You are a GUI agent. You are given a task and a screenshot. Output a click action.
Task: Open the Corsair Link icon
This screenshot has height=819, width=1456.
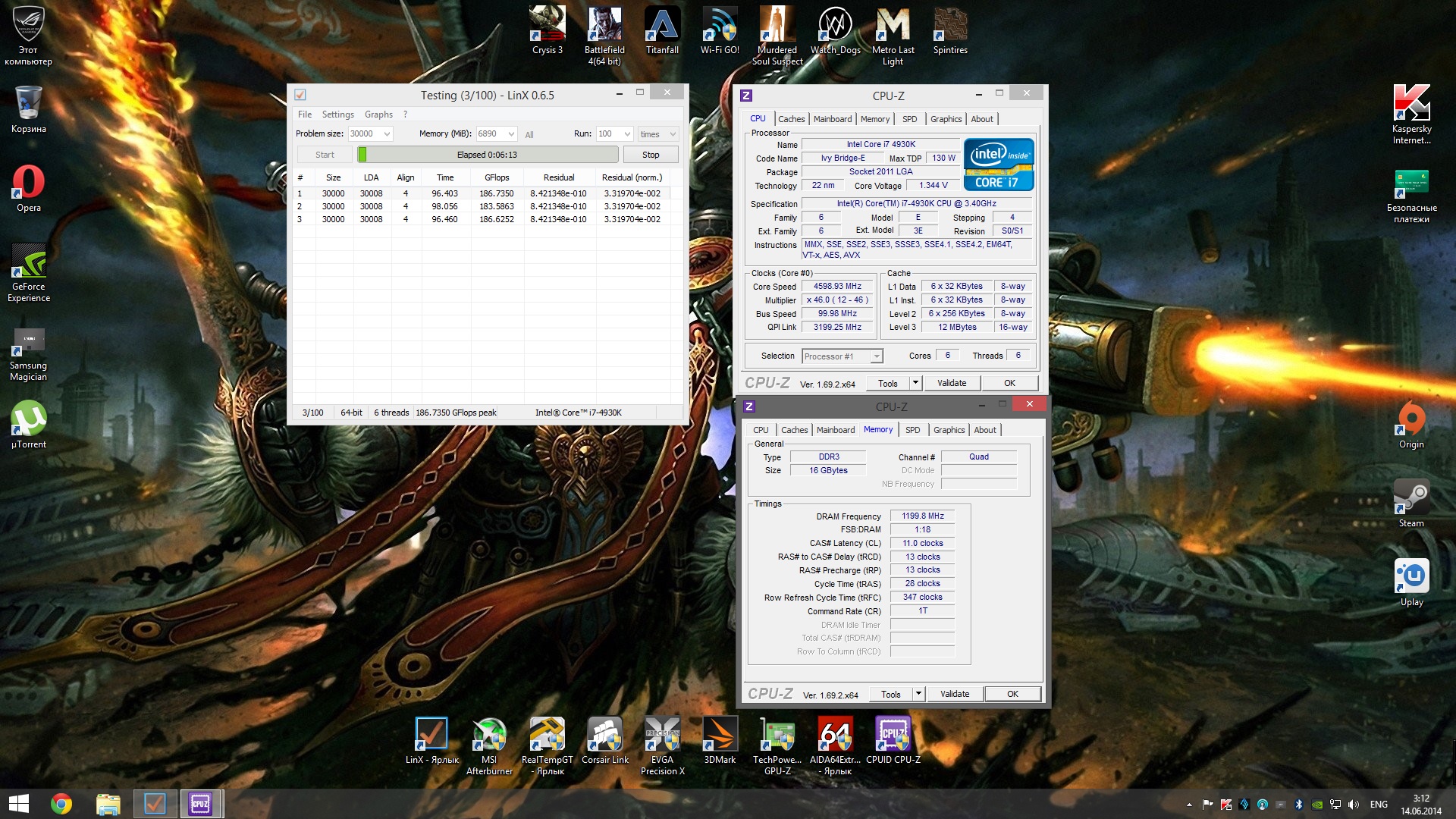[604, 740]
